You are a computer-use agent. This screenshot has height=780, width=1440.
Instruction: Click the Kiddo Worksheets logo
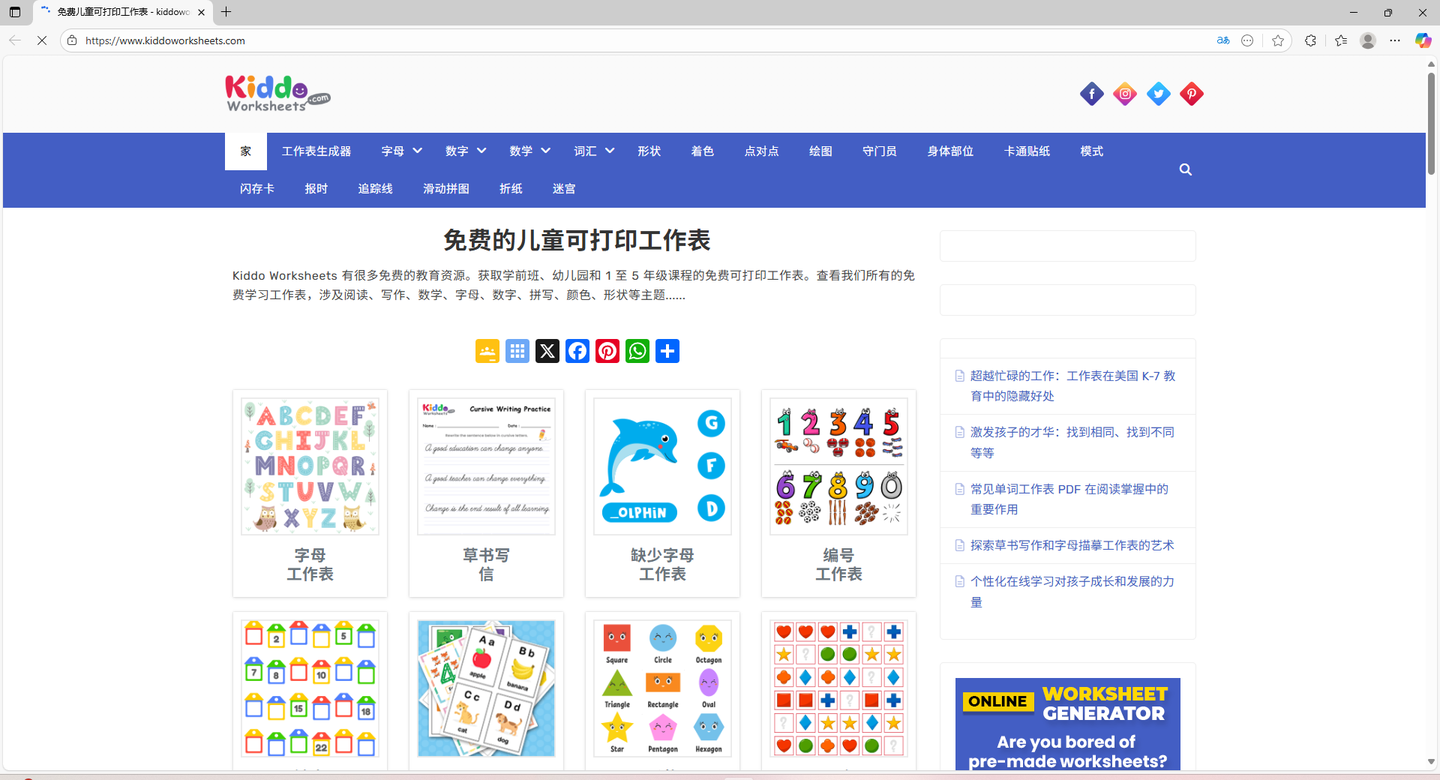coord(277,93)
